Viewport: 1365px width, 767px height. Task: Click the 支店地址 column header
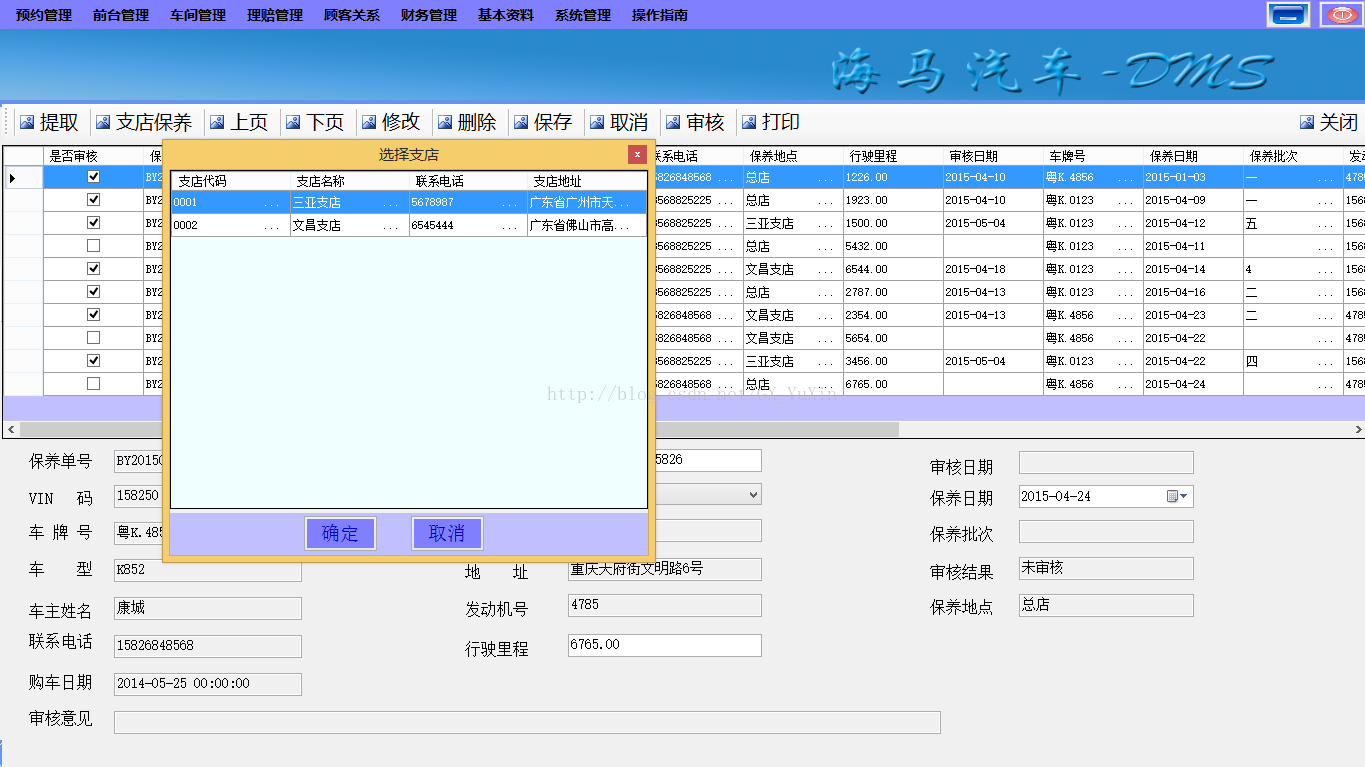[x=587, y=181]
